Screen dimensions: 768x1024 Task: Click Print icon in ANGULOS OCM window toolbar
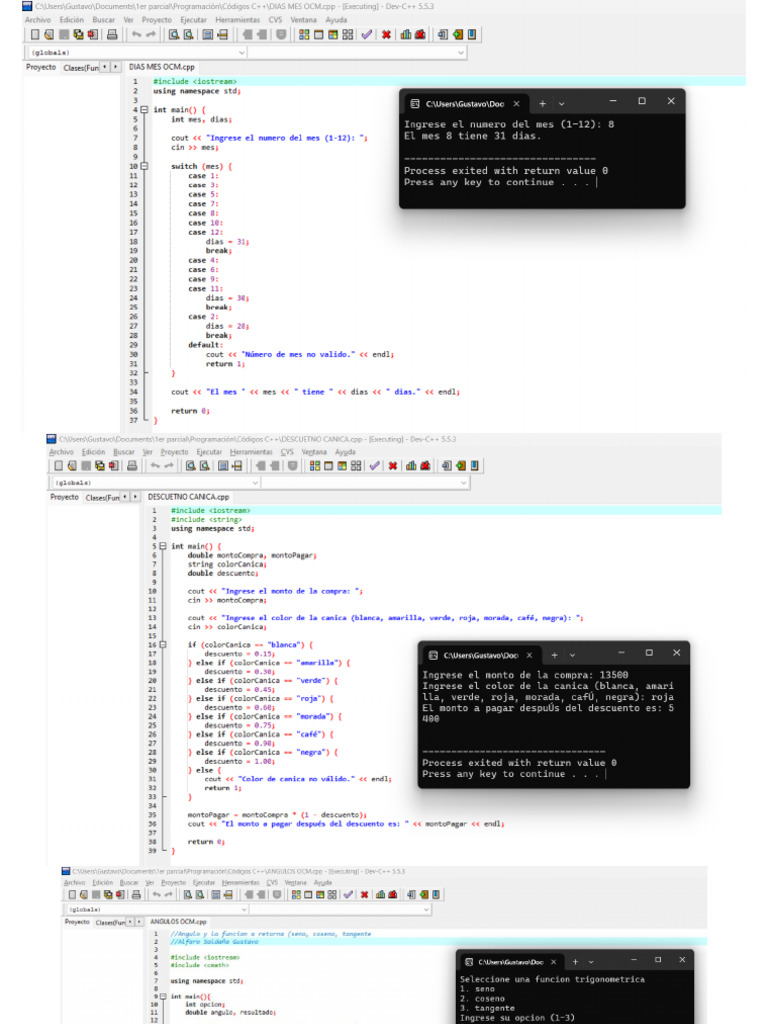[136, 895]
